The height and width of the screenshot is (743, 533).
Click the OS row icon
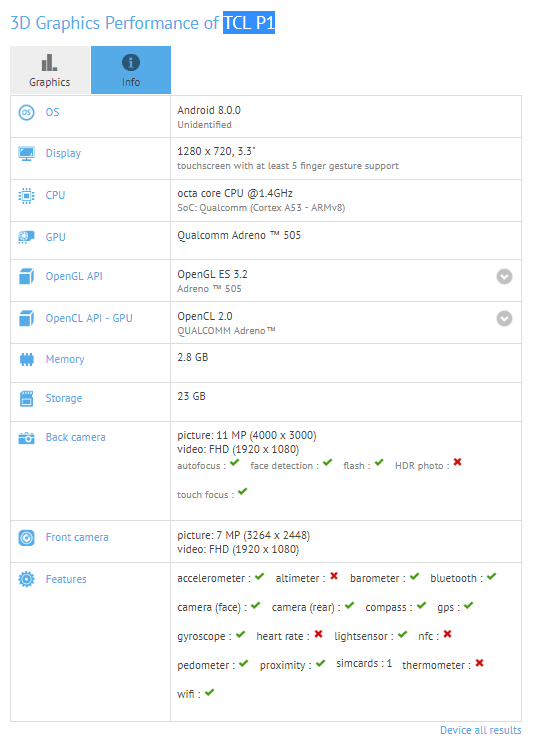pyautogui.click(x=27, y=112)
